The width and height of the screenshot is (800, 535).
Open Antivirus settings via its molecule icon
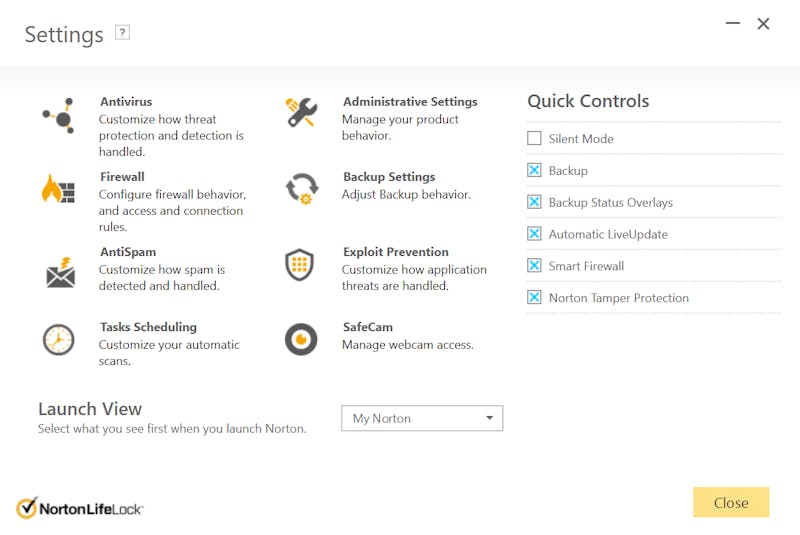[x=59, y=116]
